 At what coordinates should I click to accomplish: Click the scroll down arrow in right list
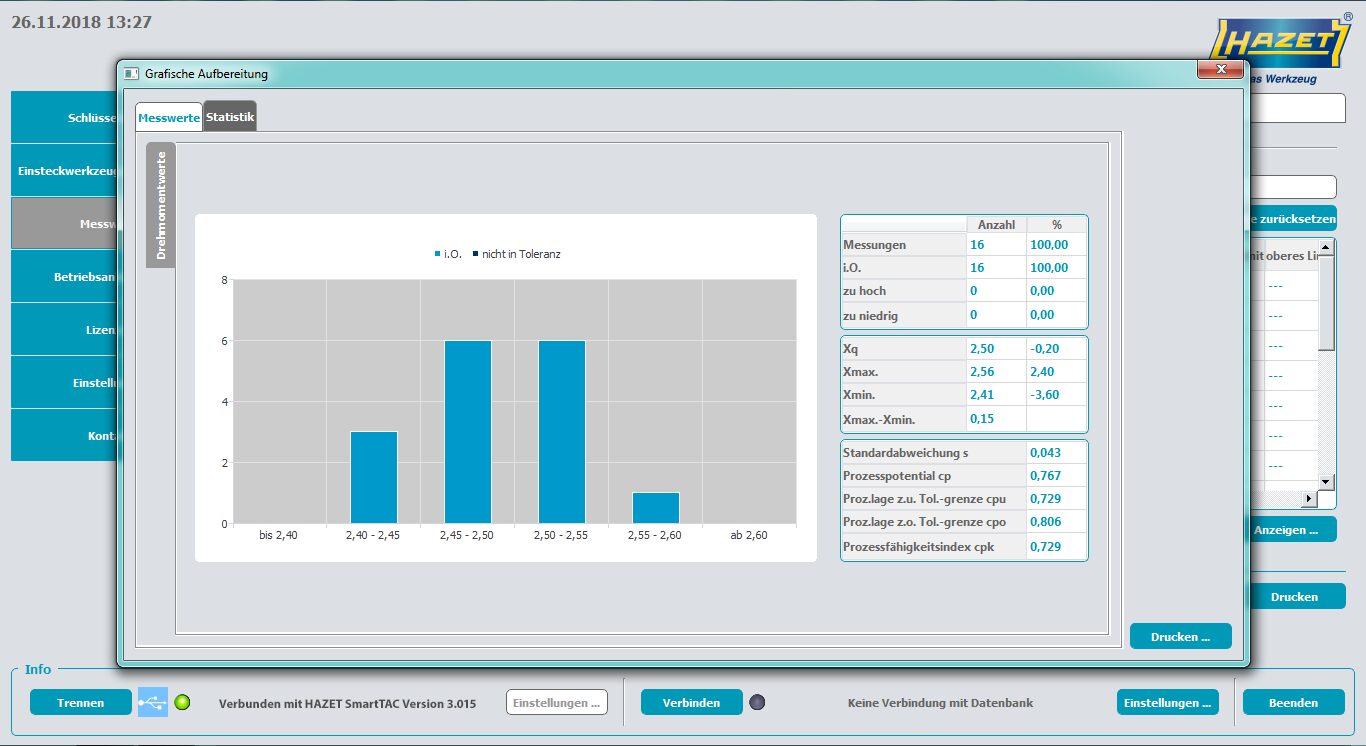(1326, 481)
